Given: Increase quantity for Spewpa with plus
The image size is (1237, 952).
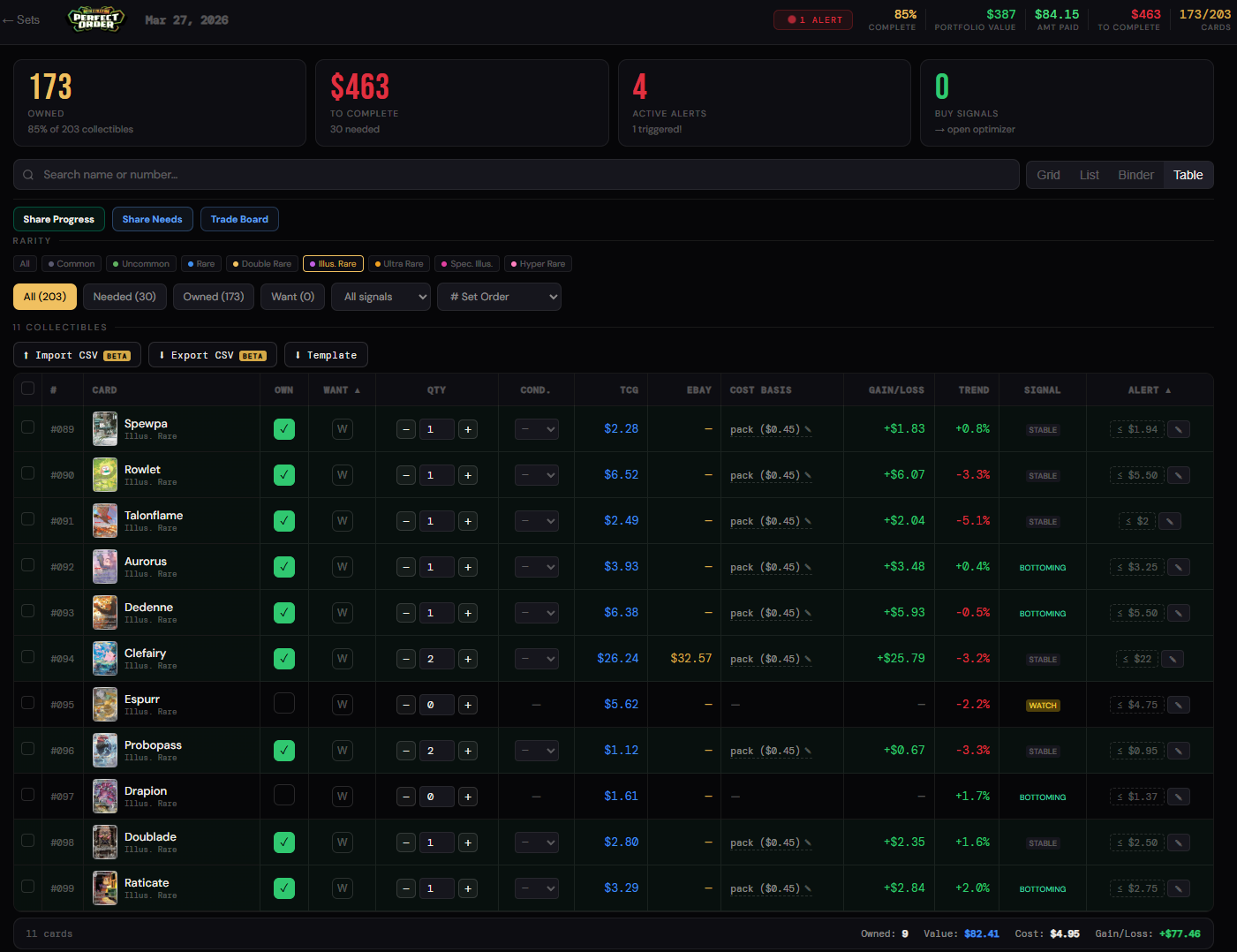Looking at the screenshot, I should [x=468, y=429].
